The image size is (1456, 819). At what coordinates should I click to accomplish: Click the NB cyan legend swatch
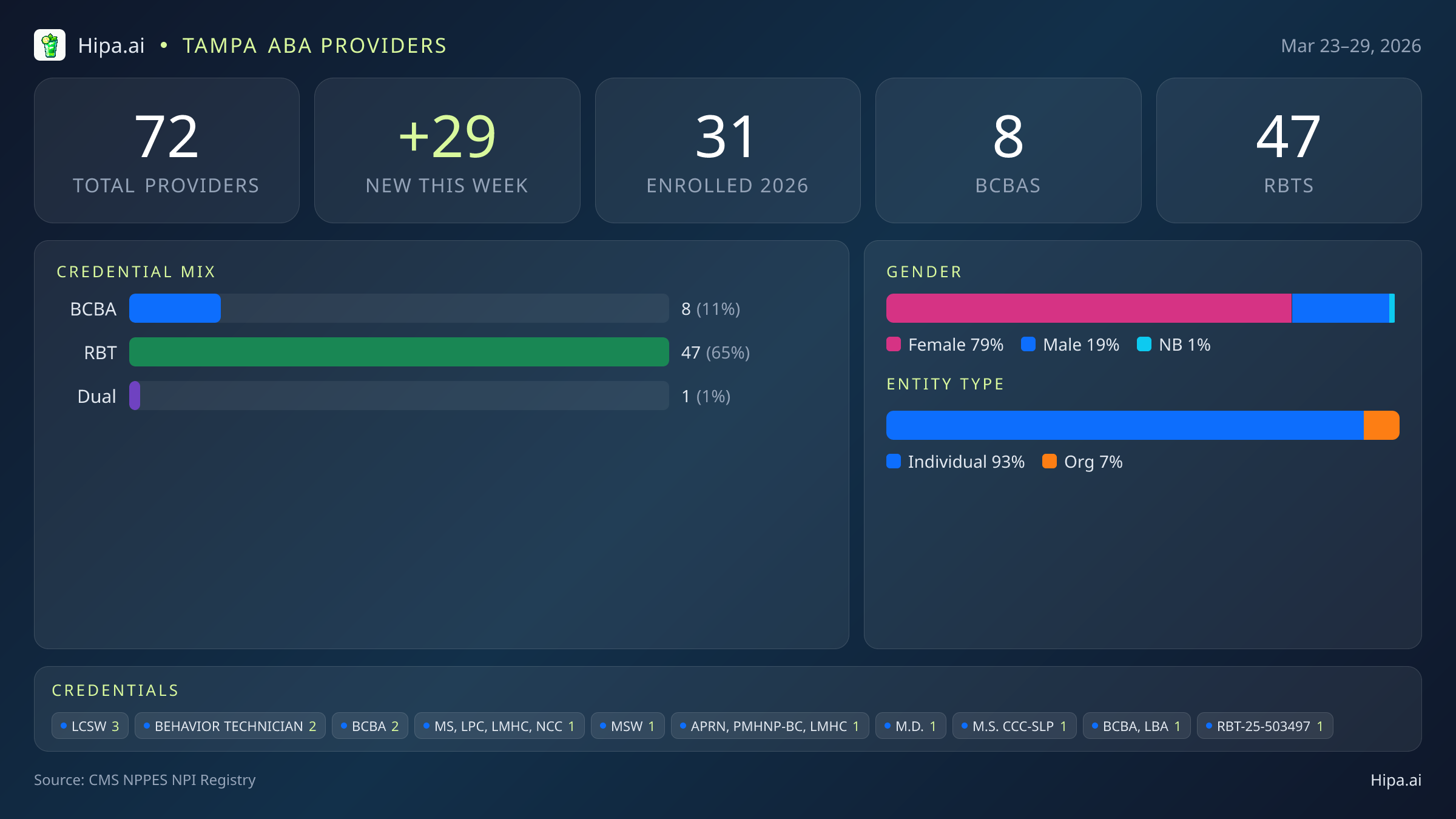coord(1144,345)
